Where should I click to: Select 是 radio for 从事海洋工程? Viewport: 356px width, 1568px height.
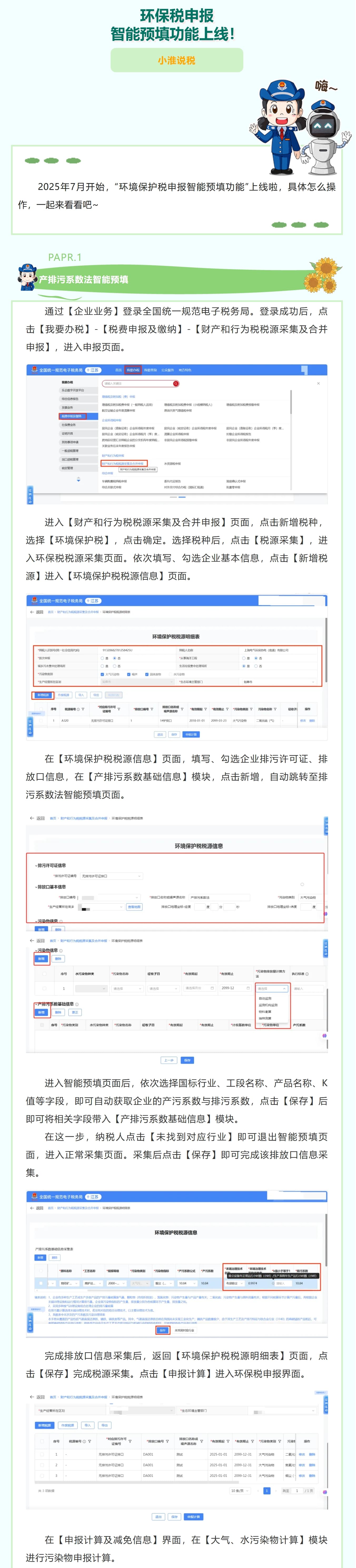click(245, 658)
